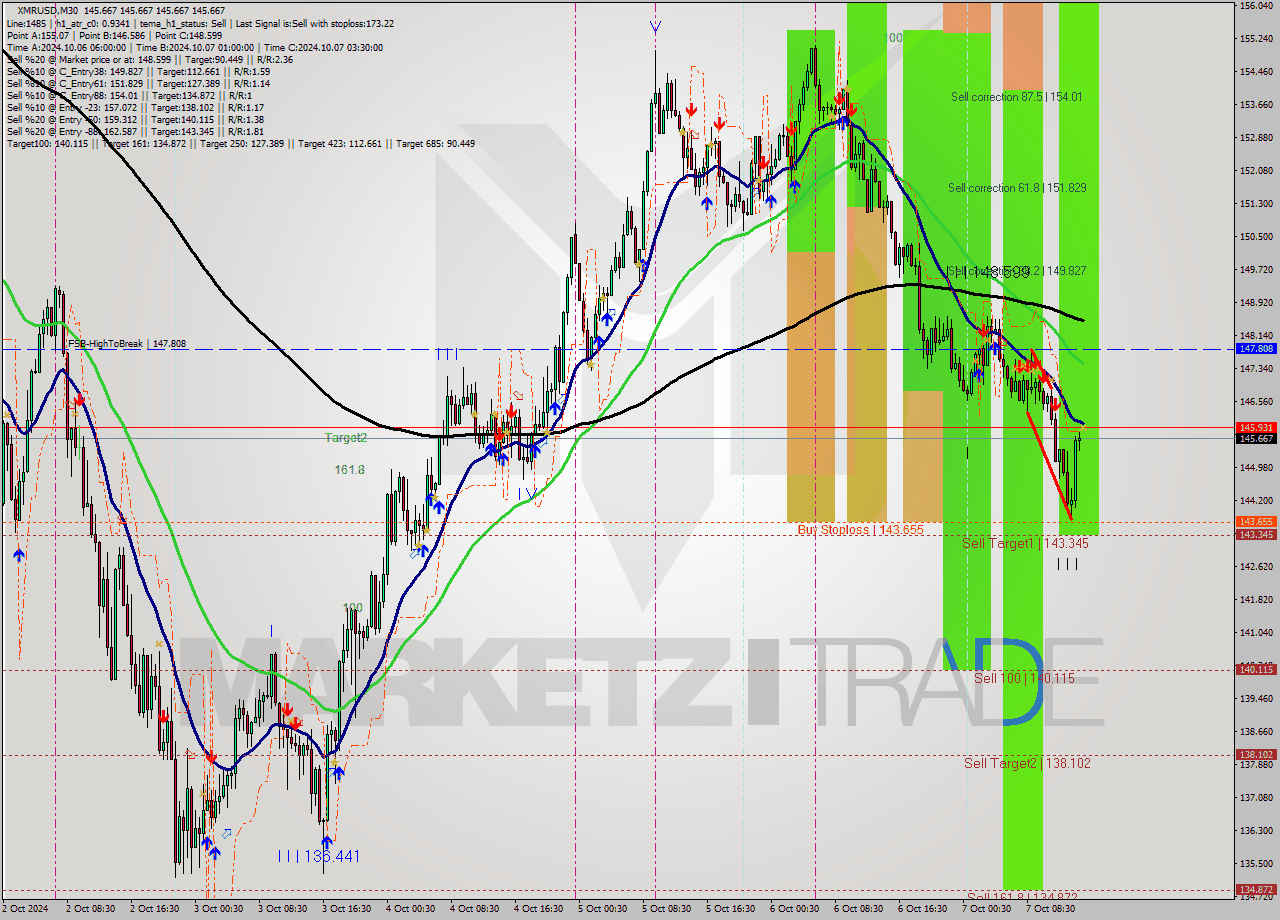Click the '7 Oct 08:30' time axis label
The image size is (1280, 920).
1050,909
